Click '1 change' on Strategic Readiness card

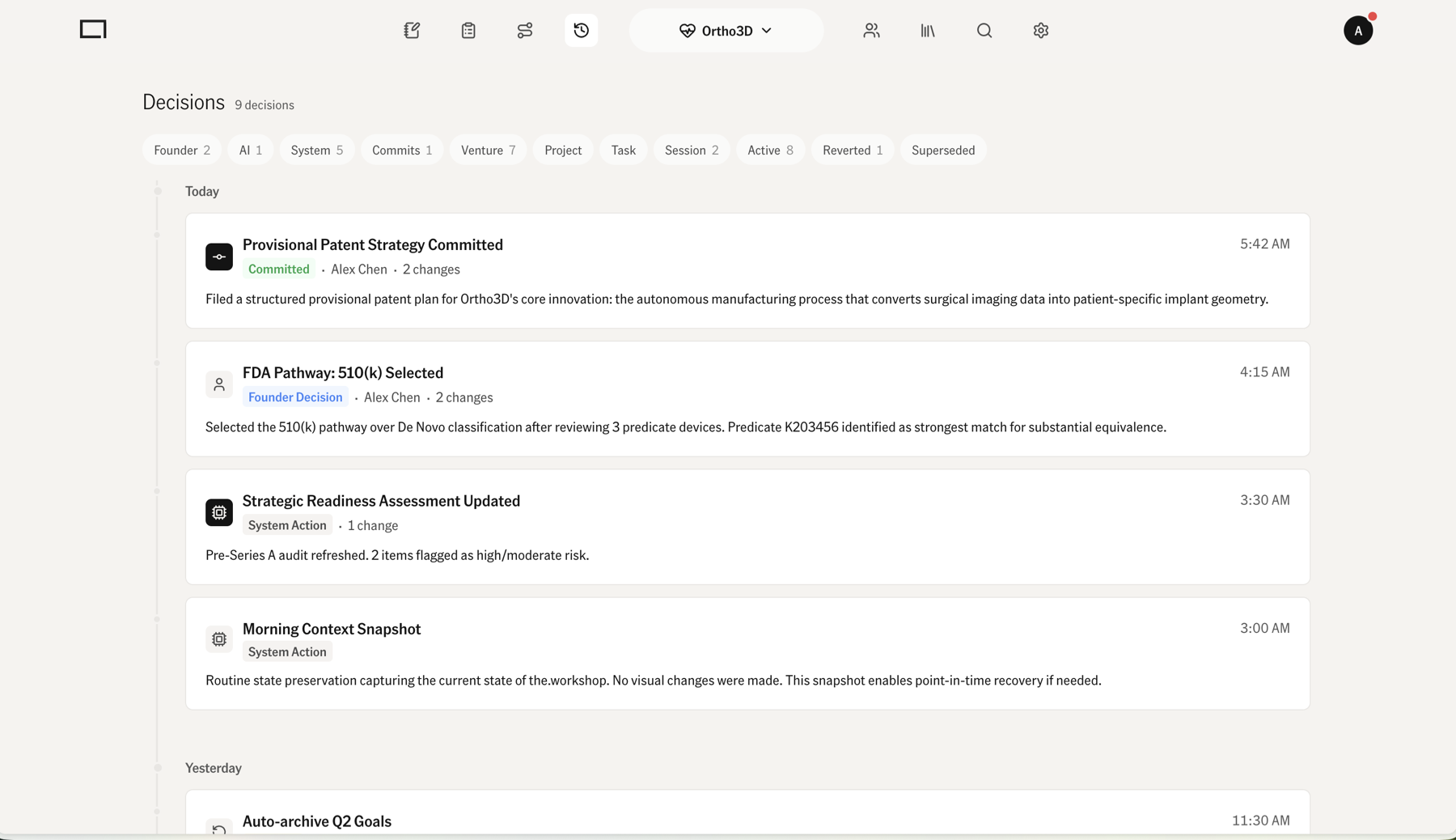(373, 525)
